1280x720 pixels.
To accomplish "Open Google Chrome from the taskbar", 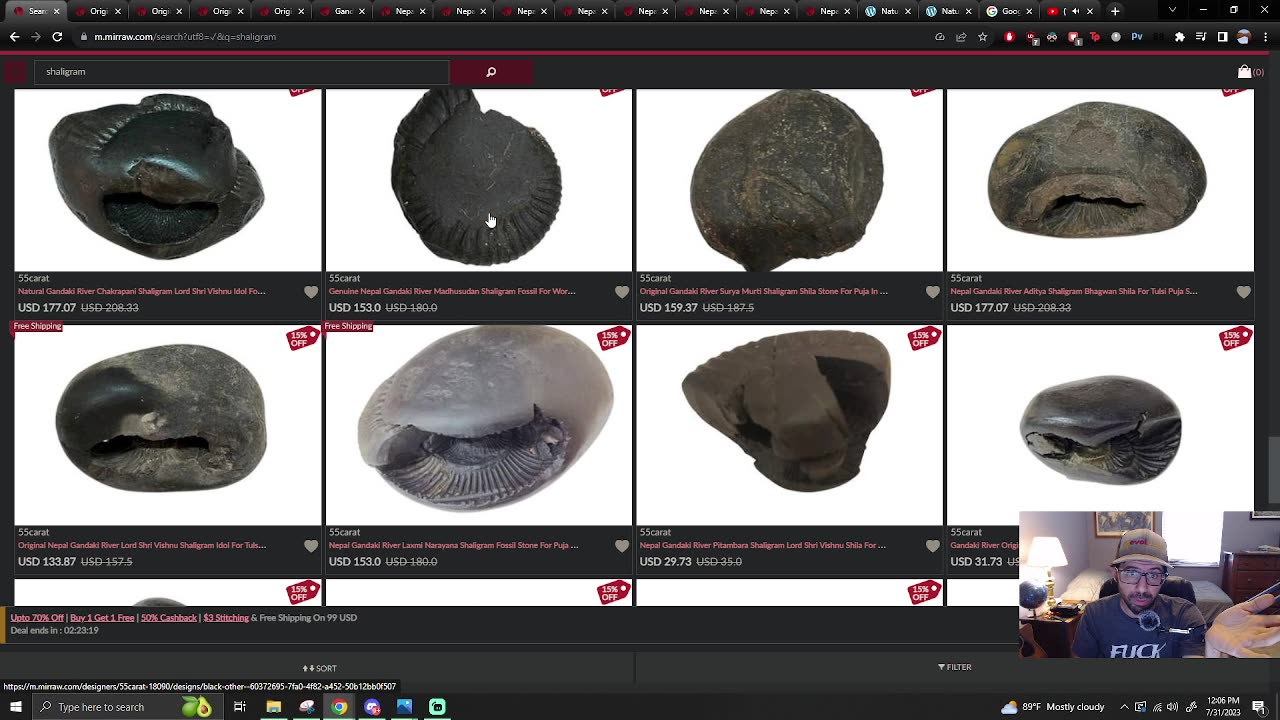I will pos(339,707).
